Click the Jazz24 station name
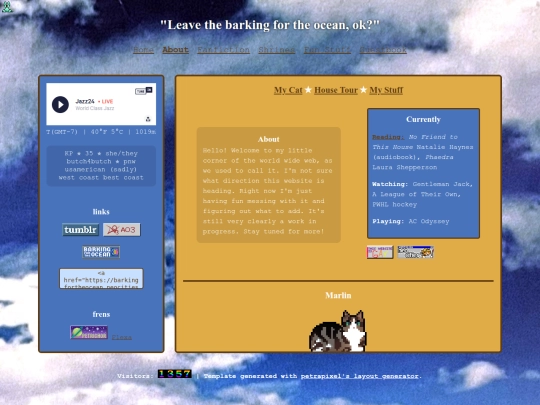 click(85, 101)
